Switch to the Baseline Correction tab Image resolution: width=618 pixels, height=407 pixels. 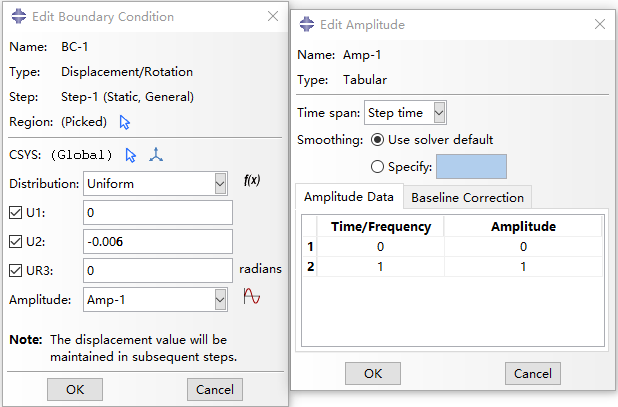tap(467, 197)
